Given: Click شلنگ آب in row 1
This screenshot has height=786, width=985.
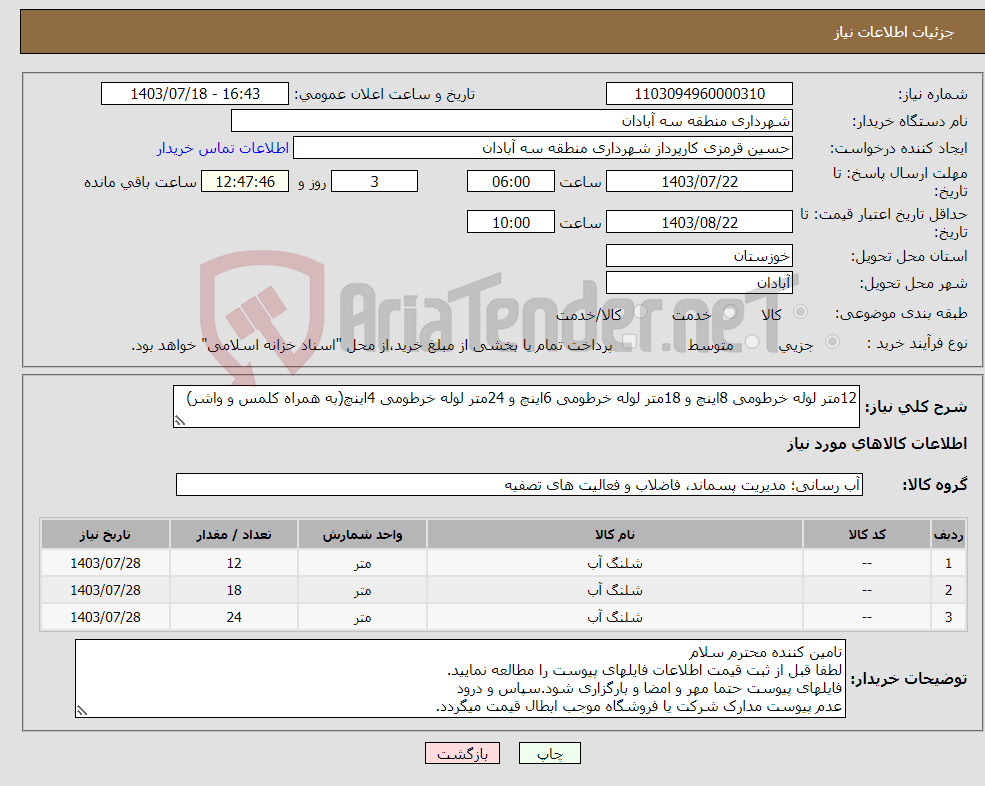Looking at the screenshot, I should coord(615,563).
